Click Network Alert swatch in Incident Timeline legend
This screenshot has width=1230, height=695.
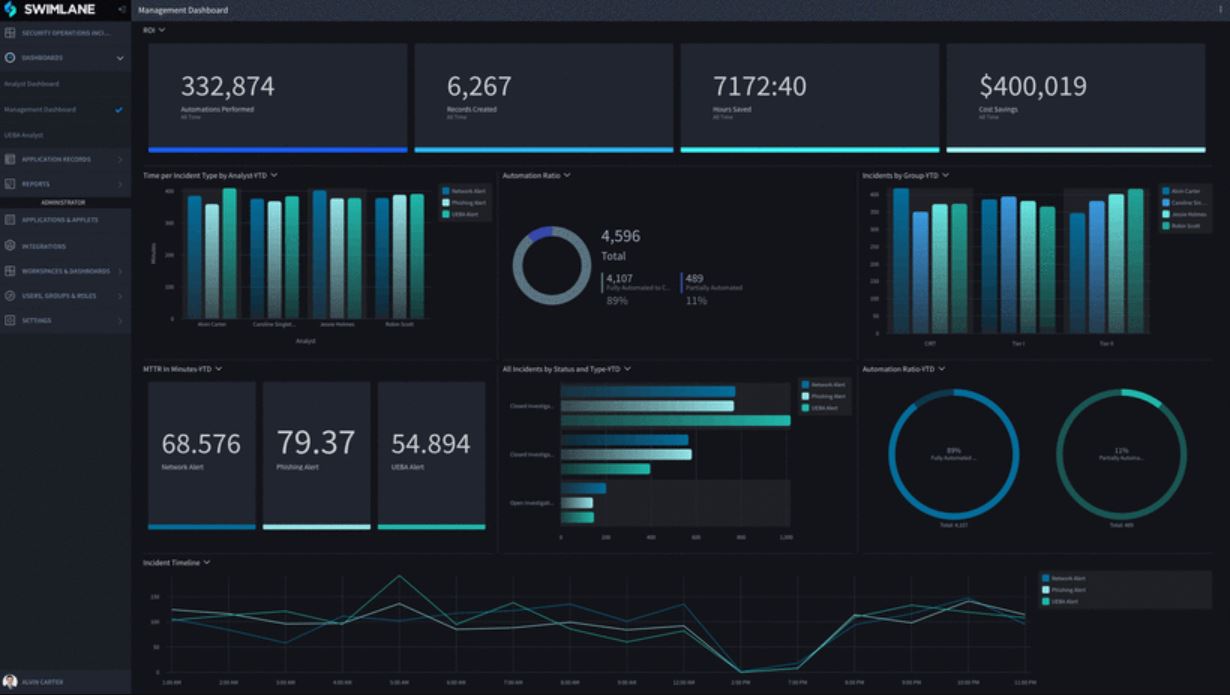(x=1046, y=578)
